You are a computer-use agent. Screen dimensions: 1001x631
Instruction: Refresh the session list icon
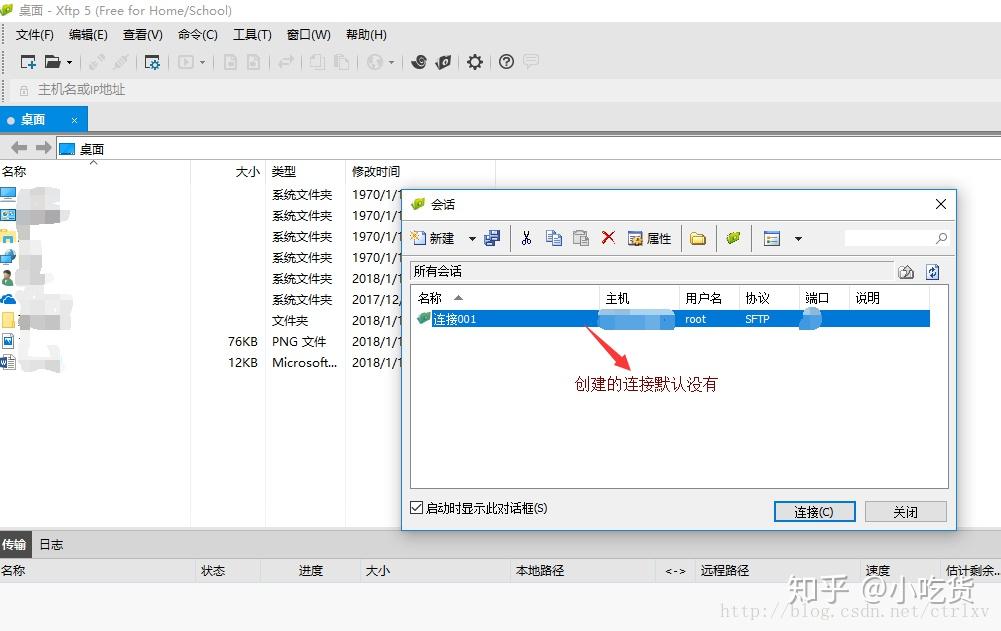933,272
